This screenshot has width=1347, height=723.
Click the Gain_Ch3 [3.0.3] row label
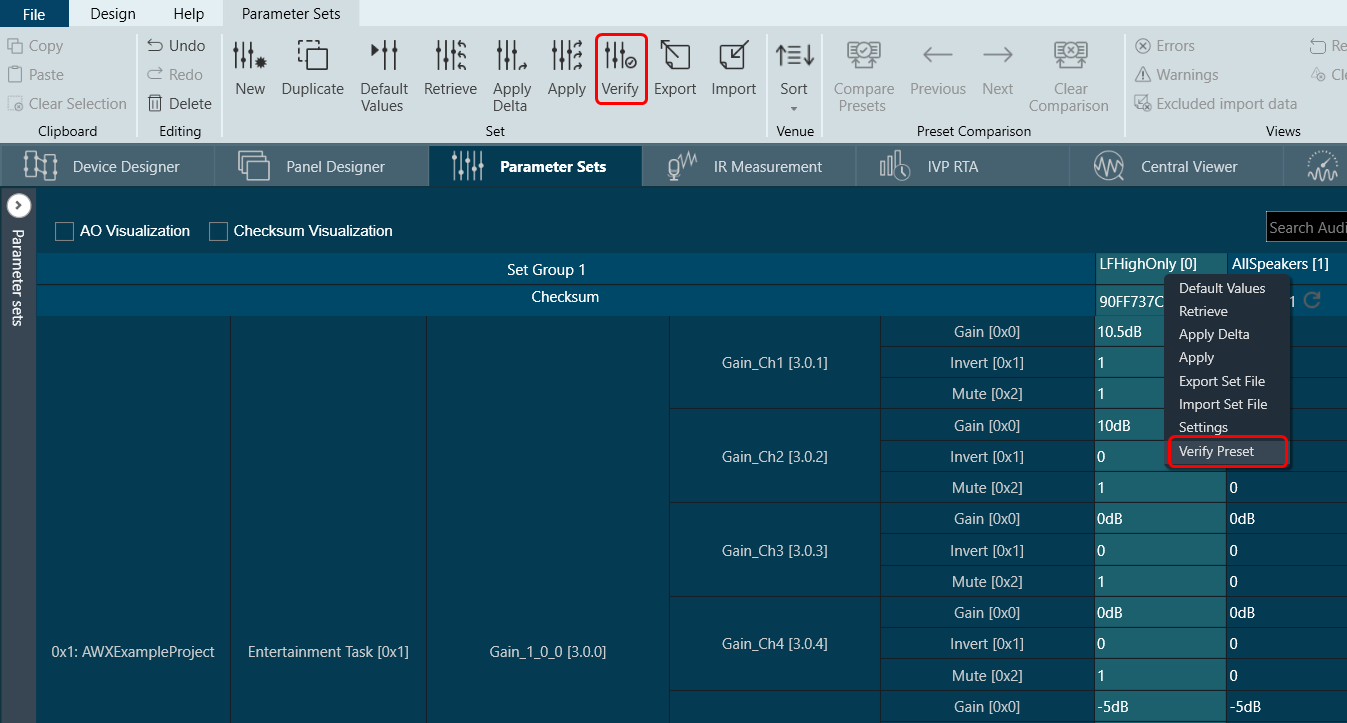pos(774,551)
